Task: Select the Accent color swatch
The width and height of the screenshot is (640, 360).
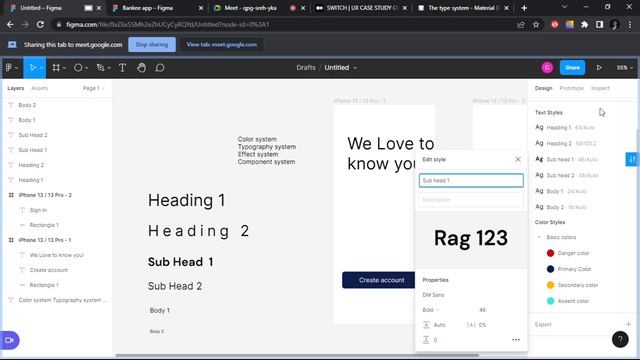Action: click(x=550, y=301)
